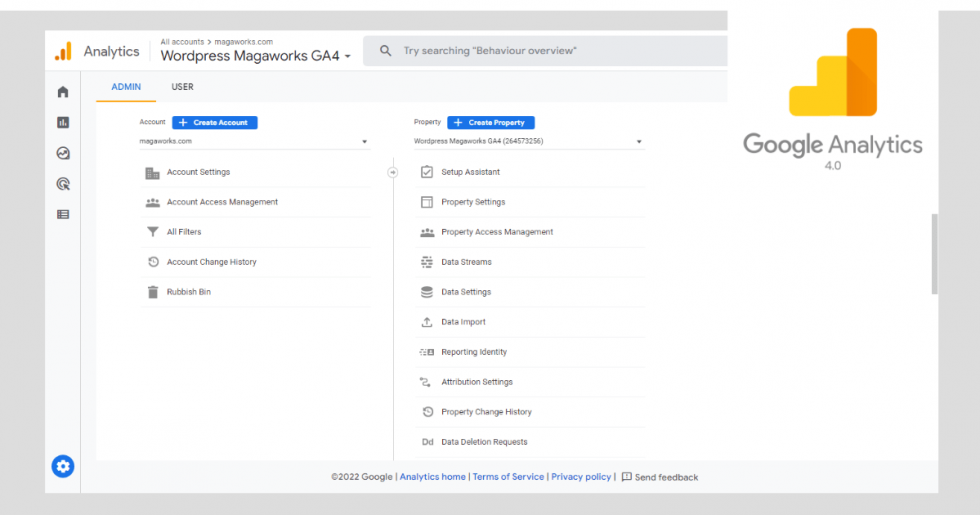980x515 pixels.
Task: Click the Property Settings window icon
Action: [427, 202]
